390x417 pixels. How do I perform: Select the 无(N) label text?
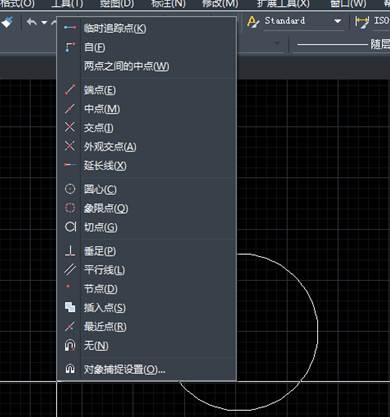tap(96, 345)
